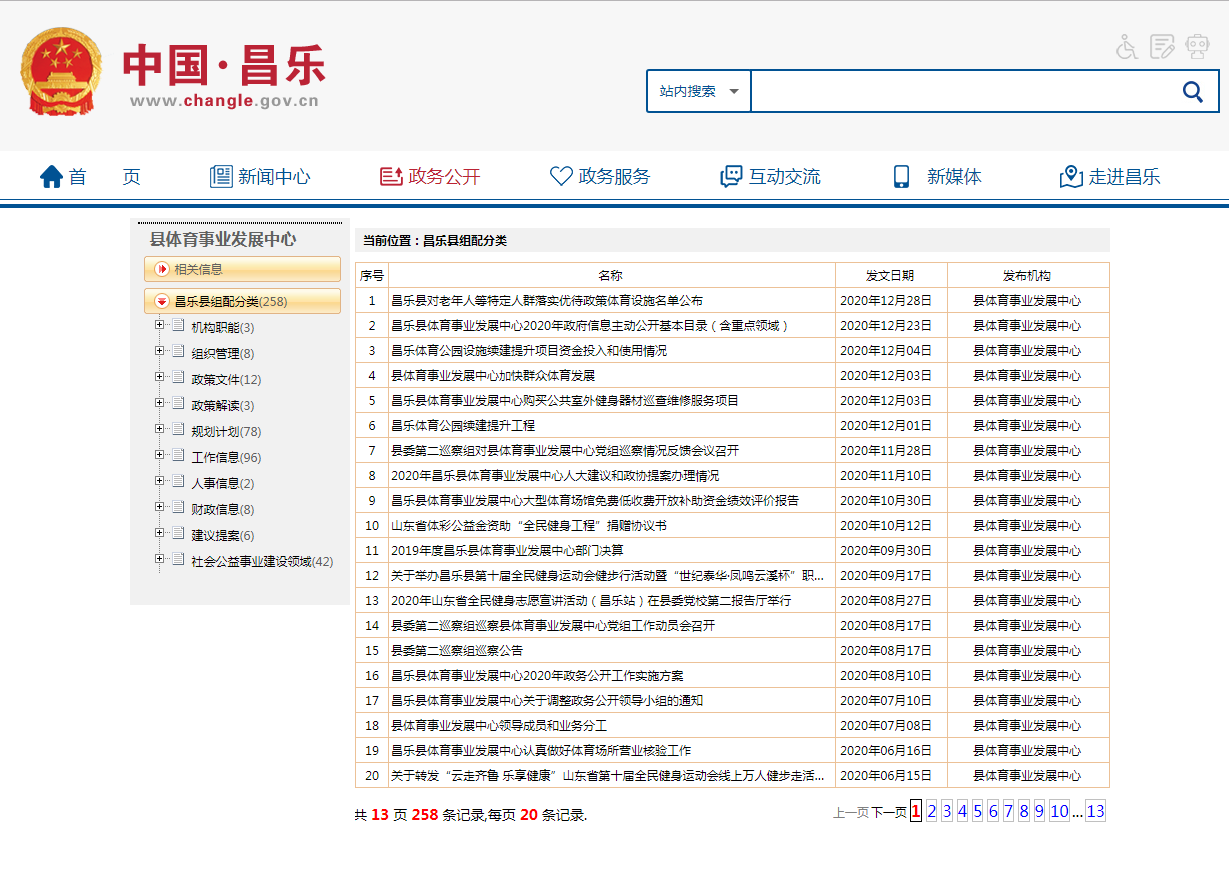
Task: Open the 新闻中心 menu item
Action: 260,177
